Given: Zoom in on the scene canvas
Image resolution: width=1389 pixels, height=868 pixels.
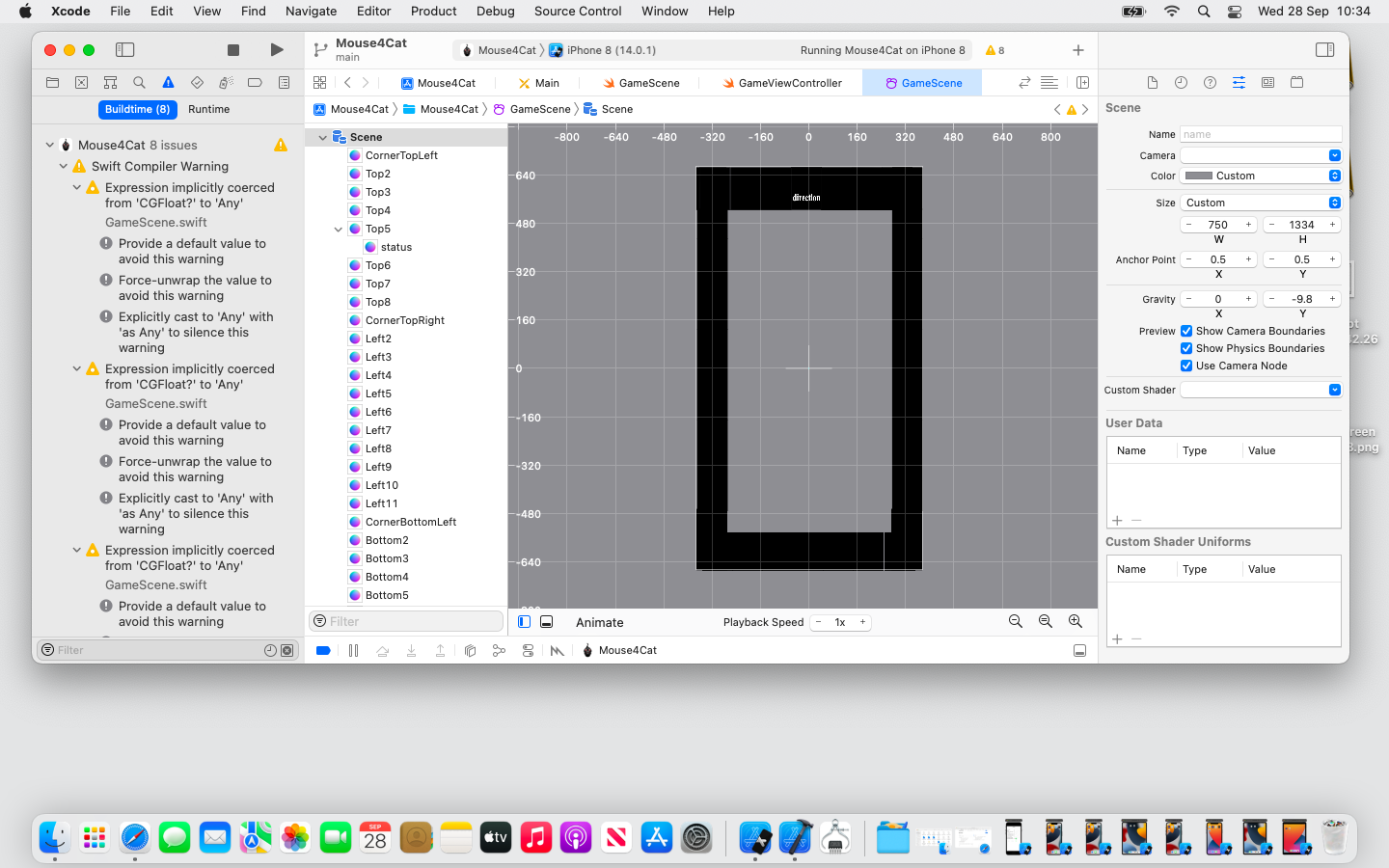Looking at the screenshot, I should 1075,622.
